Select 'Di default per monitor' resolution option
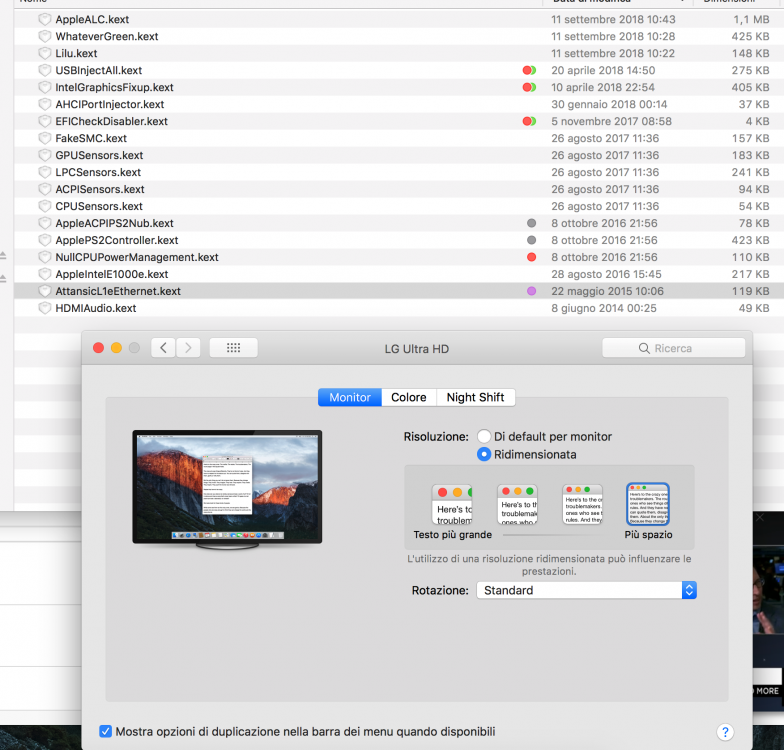The height and width of the screenshot is (750, 784). pos(484,436)
